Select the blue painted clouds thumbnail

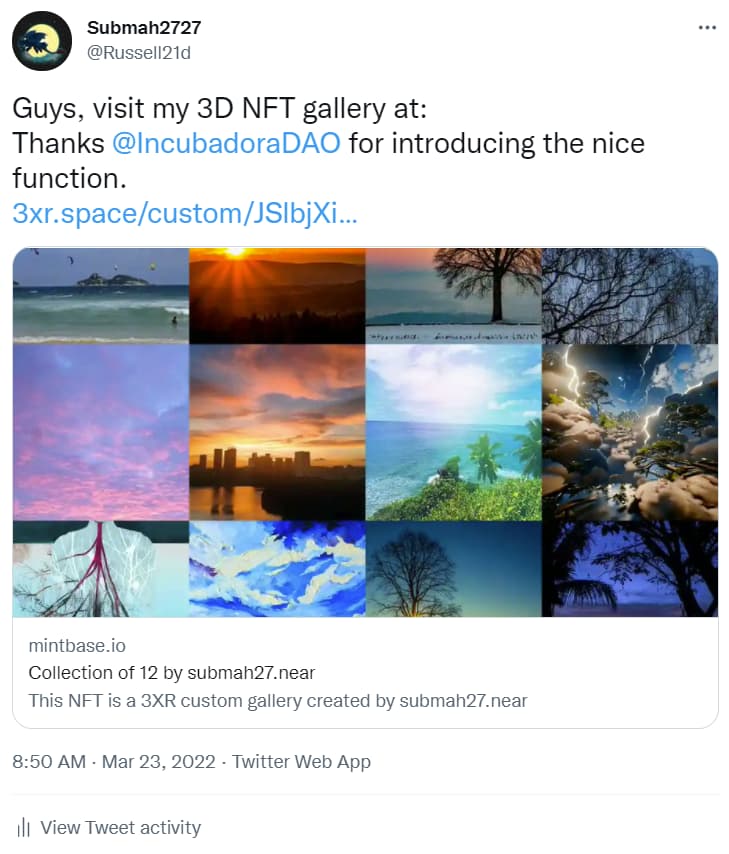(277, 568)
